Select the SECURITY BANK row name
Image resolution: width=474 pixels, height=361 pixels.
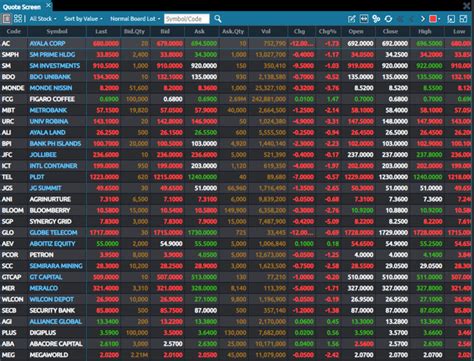click(x=52, y=310)
